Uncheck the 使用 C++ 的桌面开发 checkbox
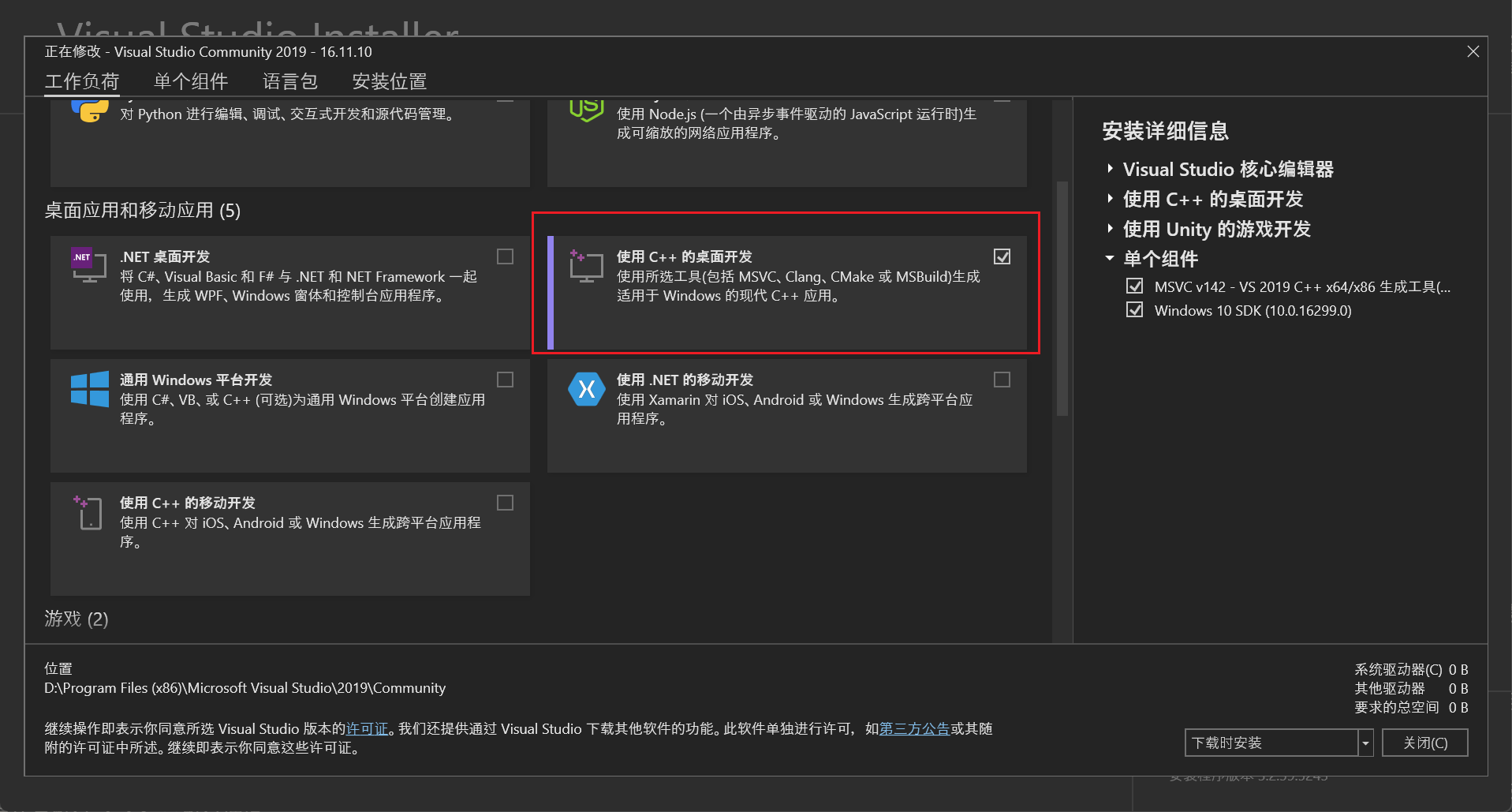 tap(1002, 256)
